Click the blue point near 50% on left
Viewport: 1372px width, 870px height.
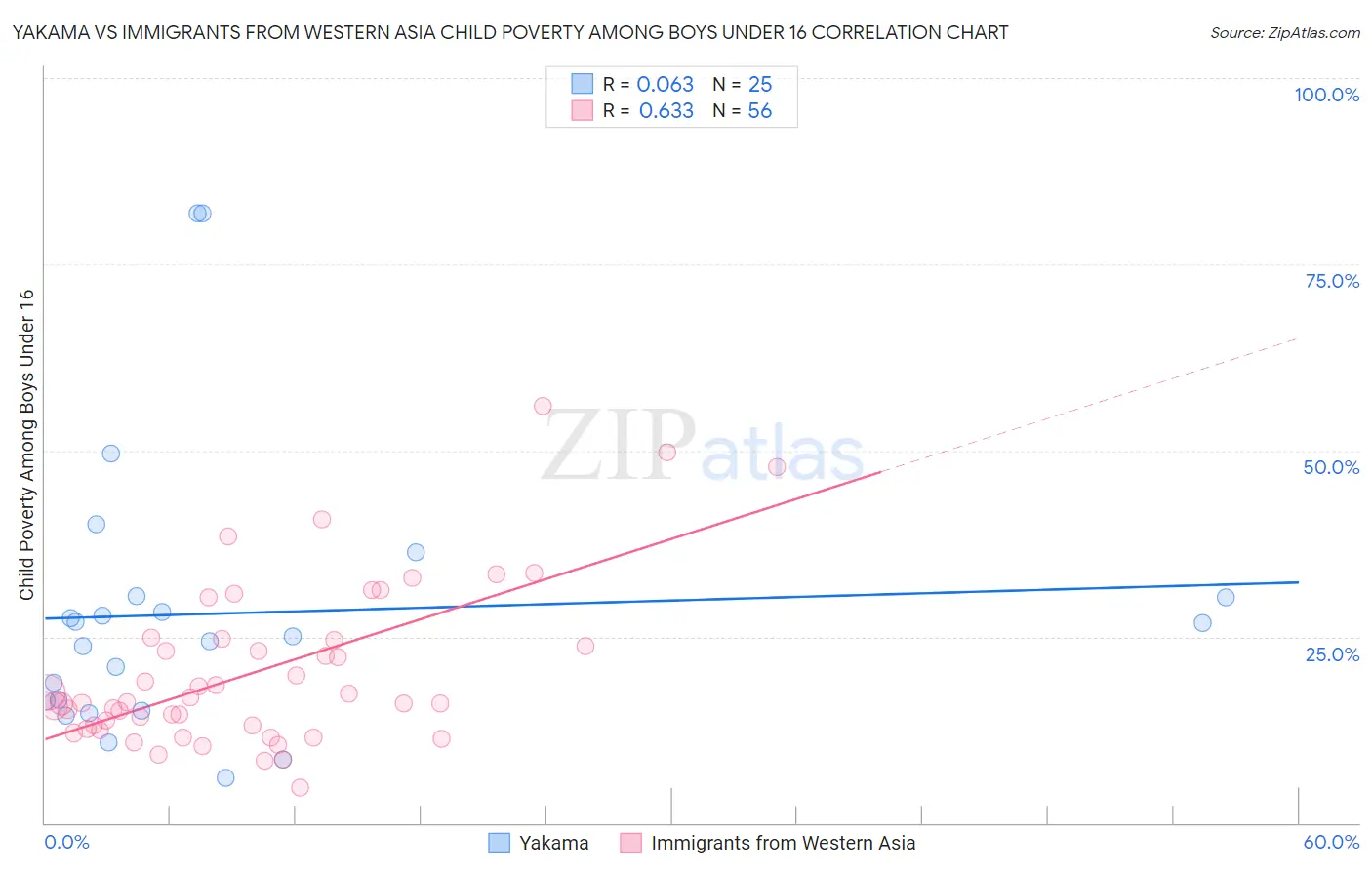[111, 454]
